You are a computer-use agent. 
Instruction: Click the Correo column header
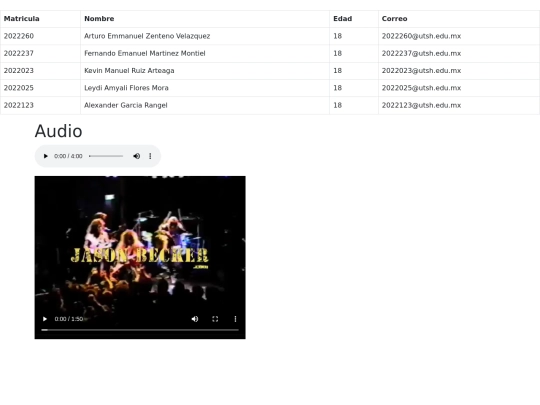(x=395, y=19)
